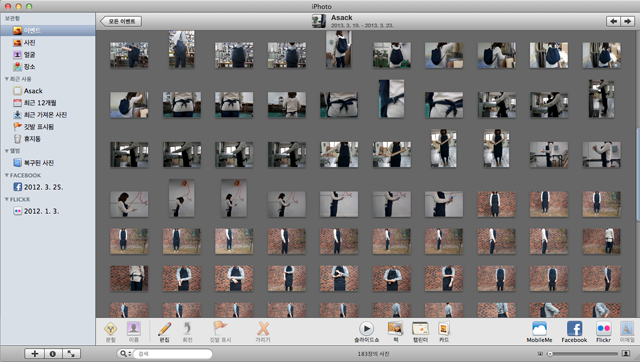Click the 카드 (Card) icon
This screenshot has height=362, width=640.
pyautogui.click(x=444, y=329)
